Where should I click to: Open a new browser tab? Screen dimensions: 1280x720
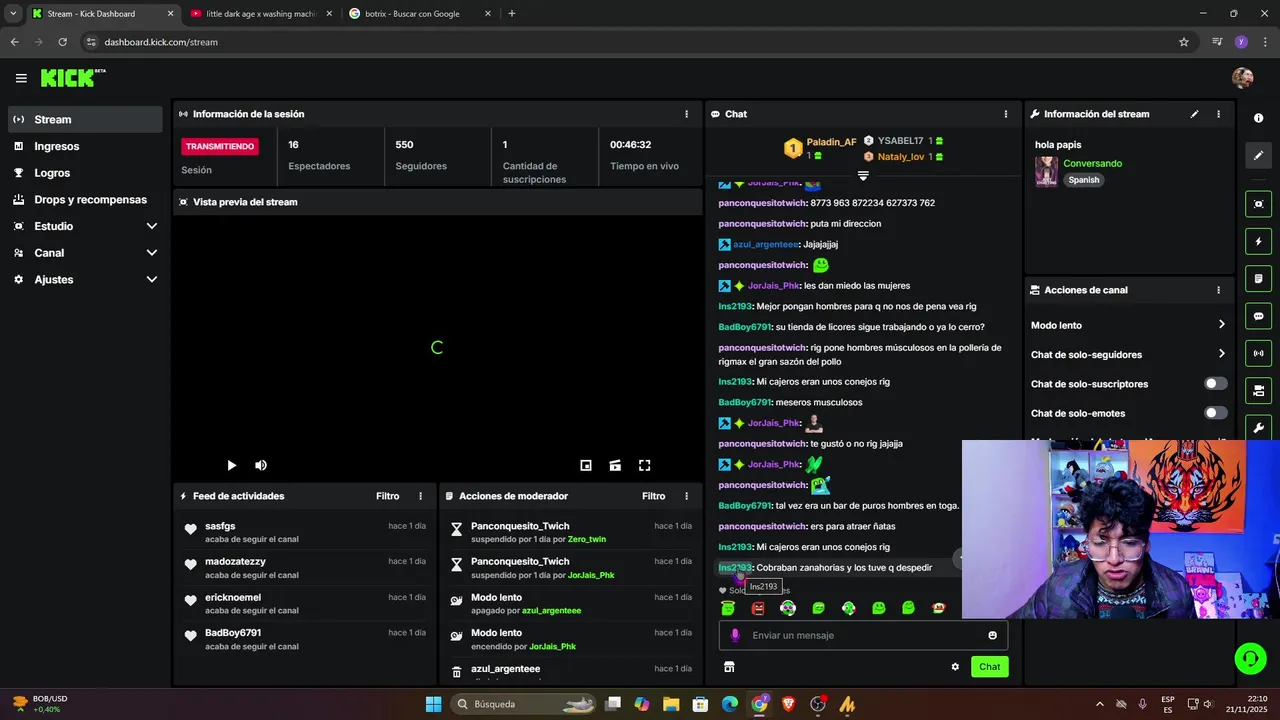[x=512, y=14]
